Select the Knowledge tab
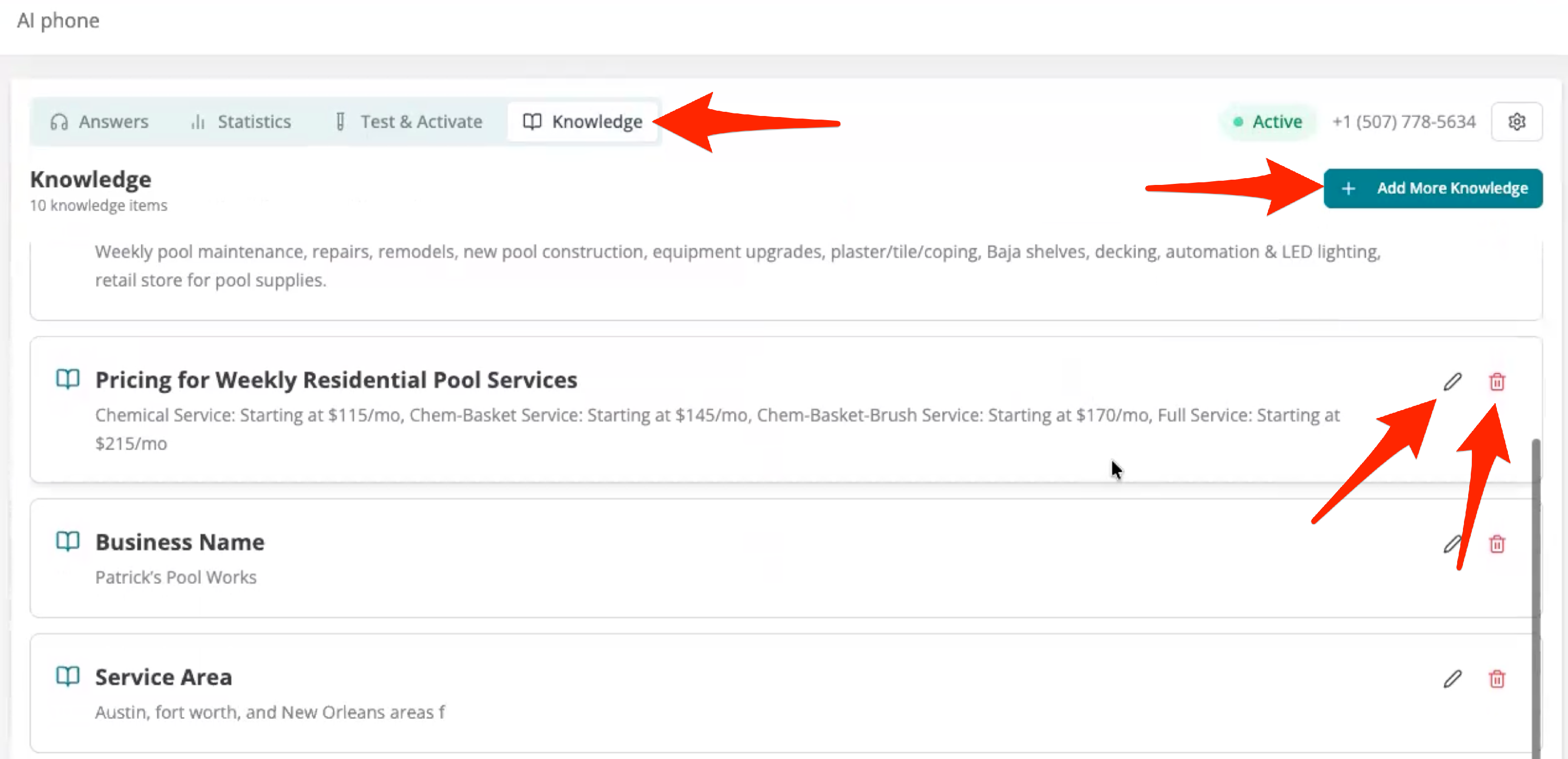This screenshot has height=759, width=1568. pos(583,122)
